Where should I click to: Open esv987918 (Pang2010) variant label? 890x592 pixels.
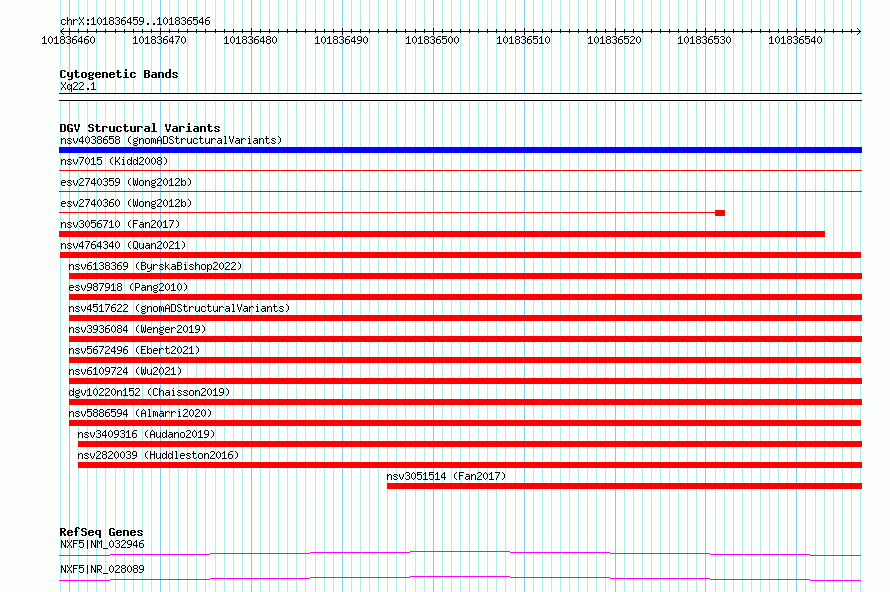[x=128, y=287]
